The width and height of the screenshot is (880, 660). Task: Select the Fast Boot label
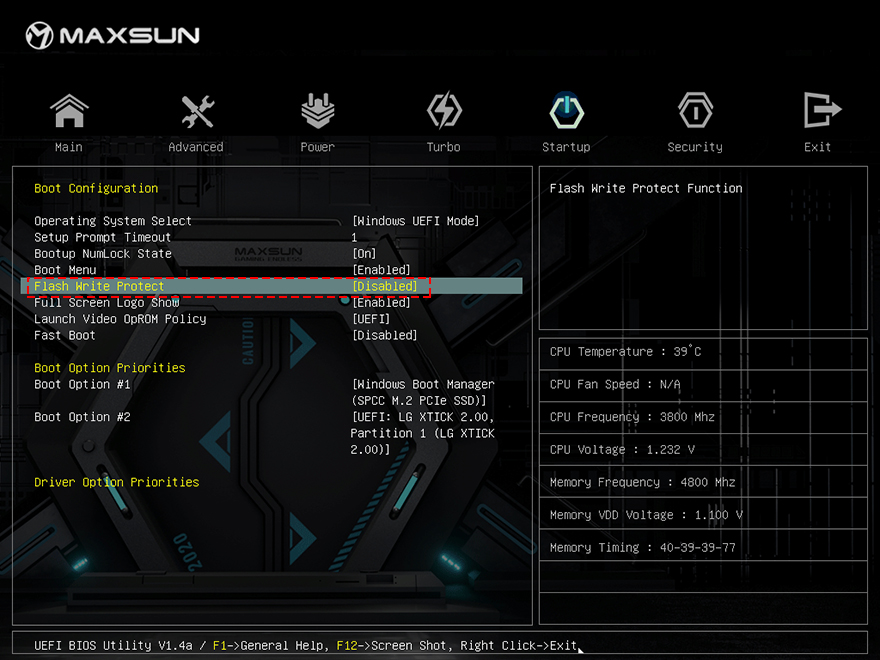(65, 335)
